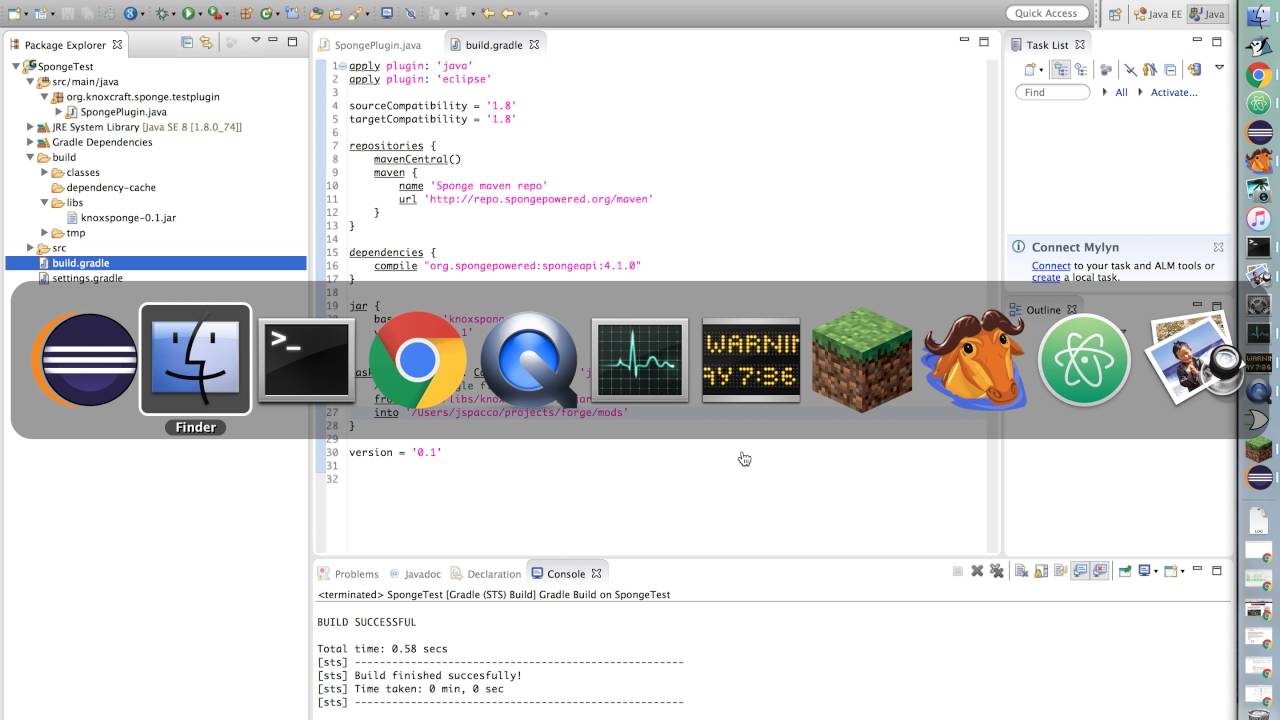Image resolution: width=1280 pixels, height=720 pixels.
Task: Collapse the SpongeTest project node
Action: point(16,67)
